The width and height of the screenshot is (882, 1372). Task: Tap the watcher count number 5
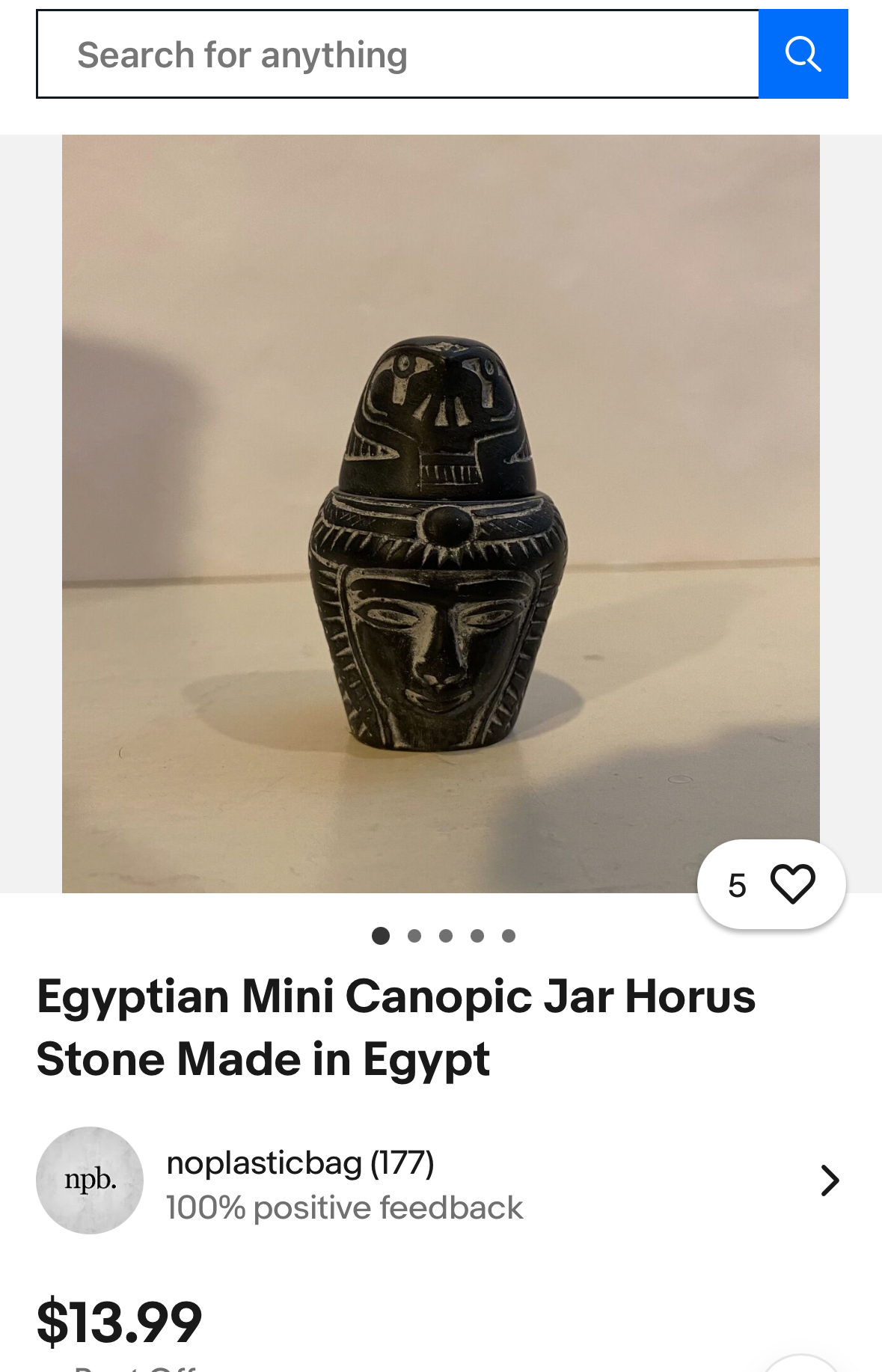click(x=737, y=885)
